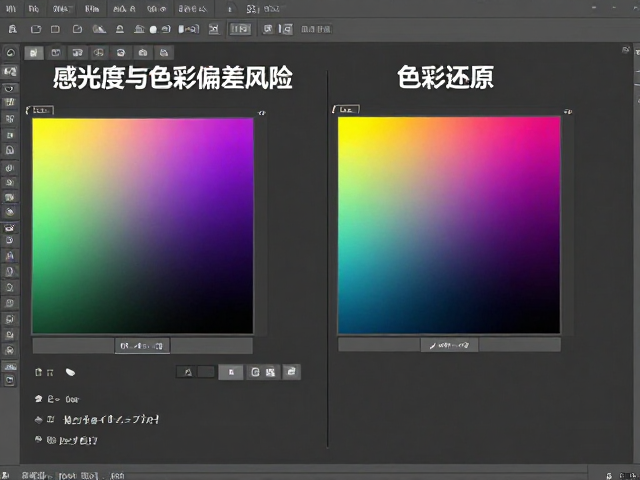The width and height of the screenshot is (640, 480).
Task: Click the light gray button in the lower button group
Action: (x=231, y=372)
